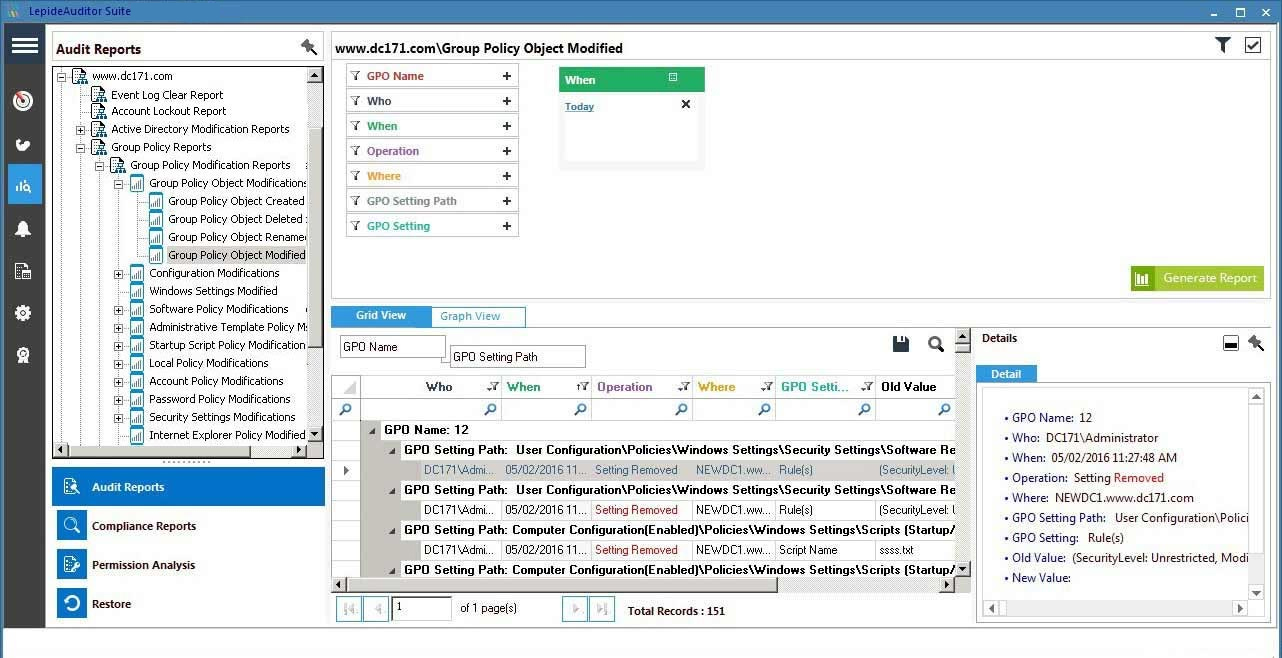Collapse Group Policy Object Modifications node
Image resolution: width=1282 pixels, height=658 pixels.
pos(119,184)
